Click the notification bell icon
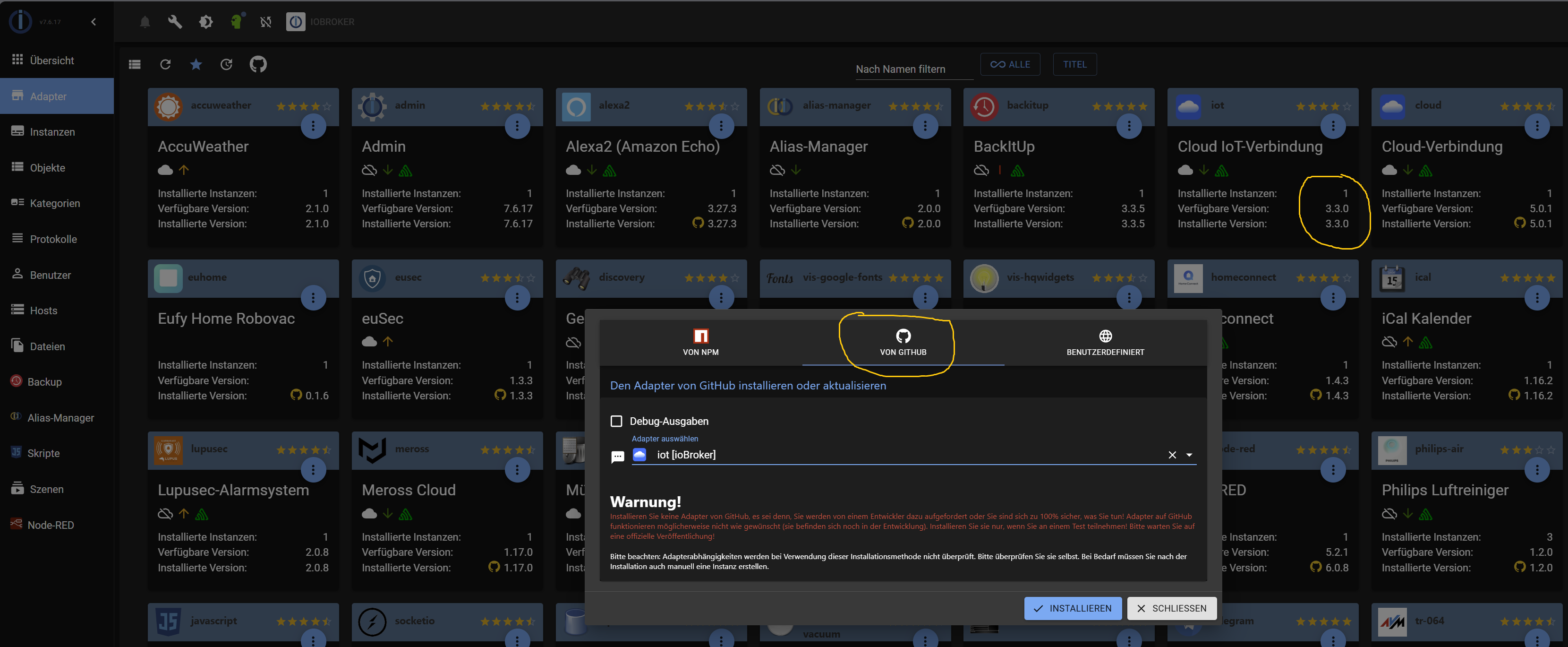This screenshot has height=647, width=1568. [145, 22]
